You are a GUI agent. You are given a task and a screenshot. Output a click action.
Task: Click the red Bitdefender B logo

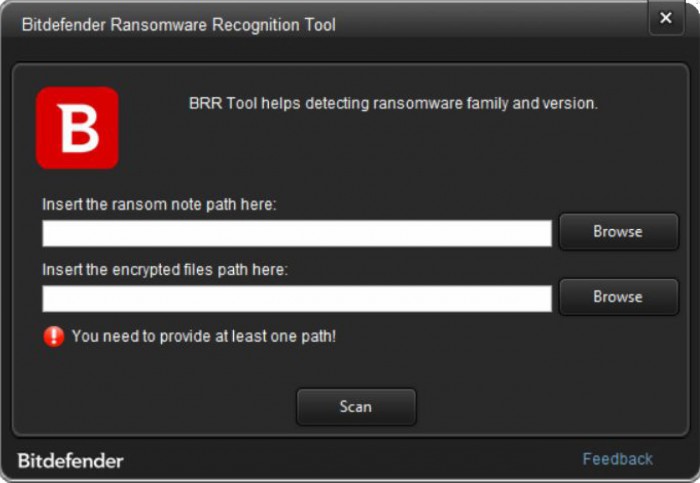click(x=77, y=128)
